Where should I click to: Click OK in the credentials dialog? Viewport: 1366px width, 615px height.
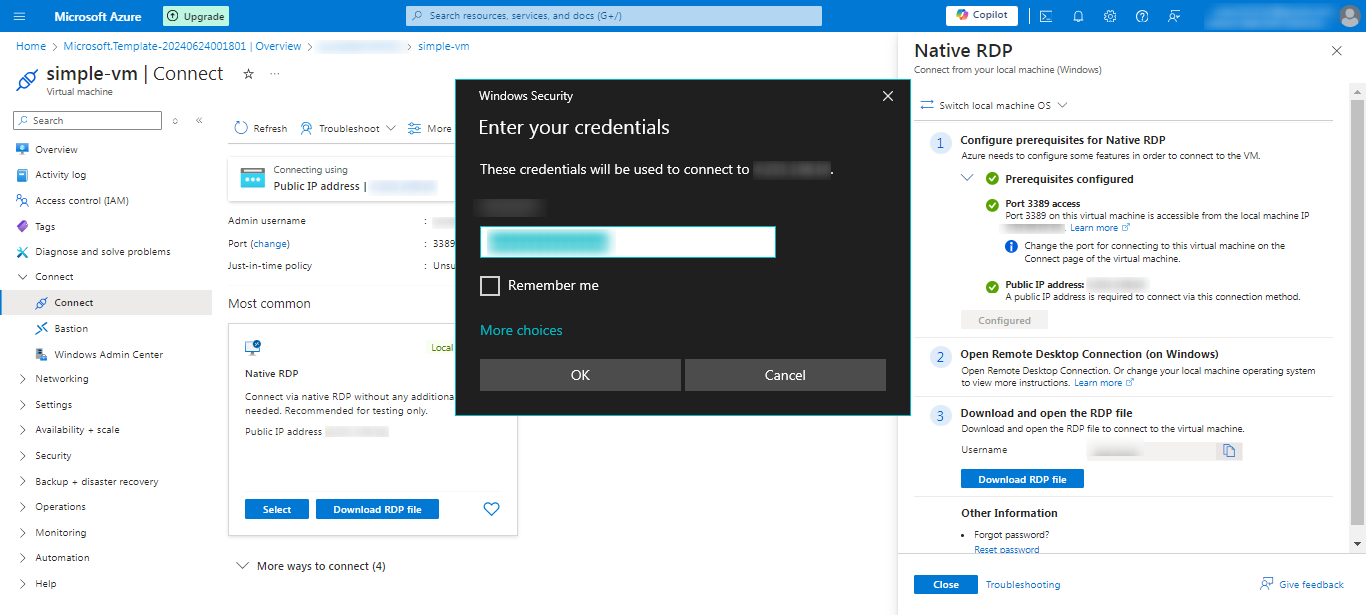[x=580, y=375]
